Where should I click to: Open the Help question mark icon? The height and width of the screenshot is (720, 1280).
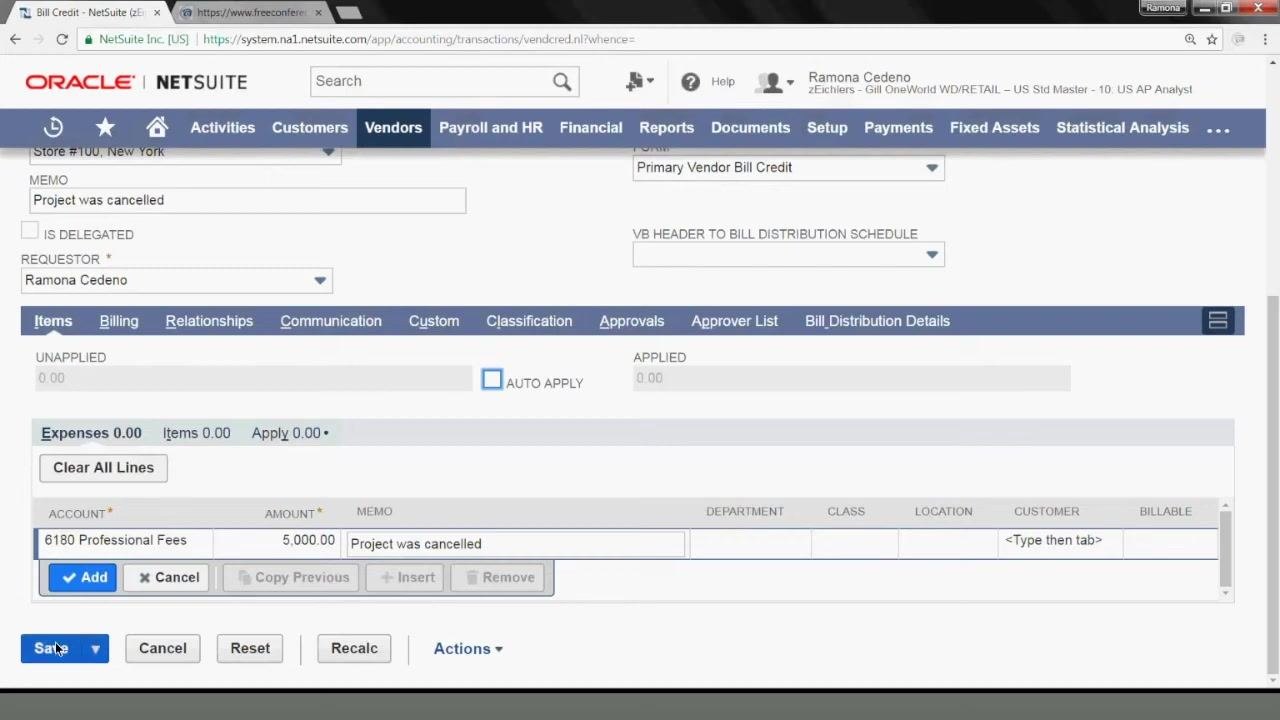690,82
